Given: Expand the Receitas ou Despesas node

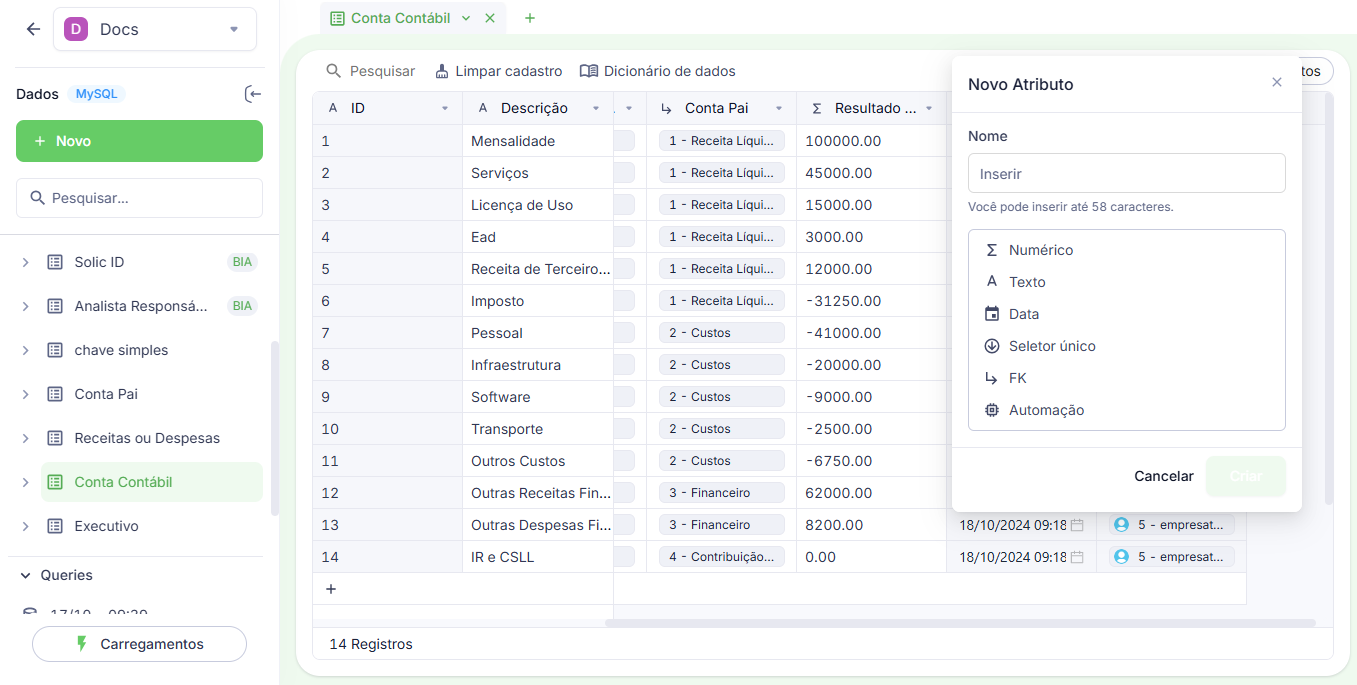Looking at the screenshot, I should [x=25, y=438].
